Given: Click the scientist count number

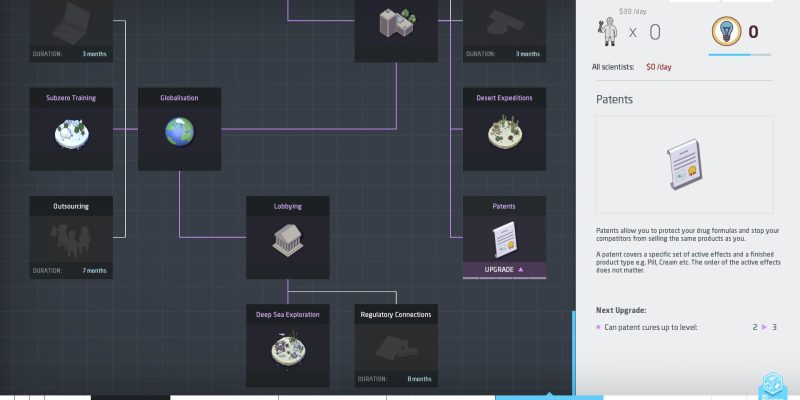Looking at the screenshot, I should (x=655, y=32).
